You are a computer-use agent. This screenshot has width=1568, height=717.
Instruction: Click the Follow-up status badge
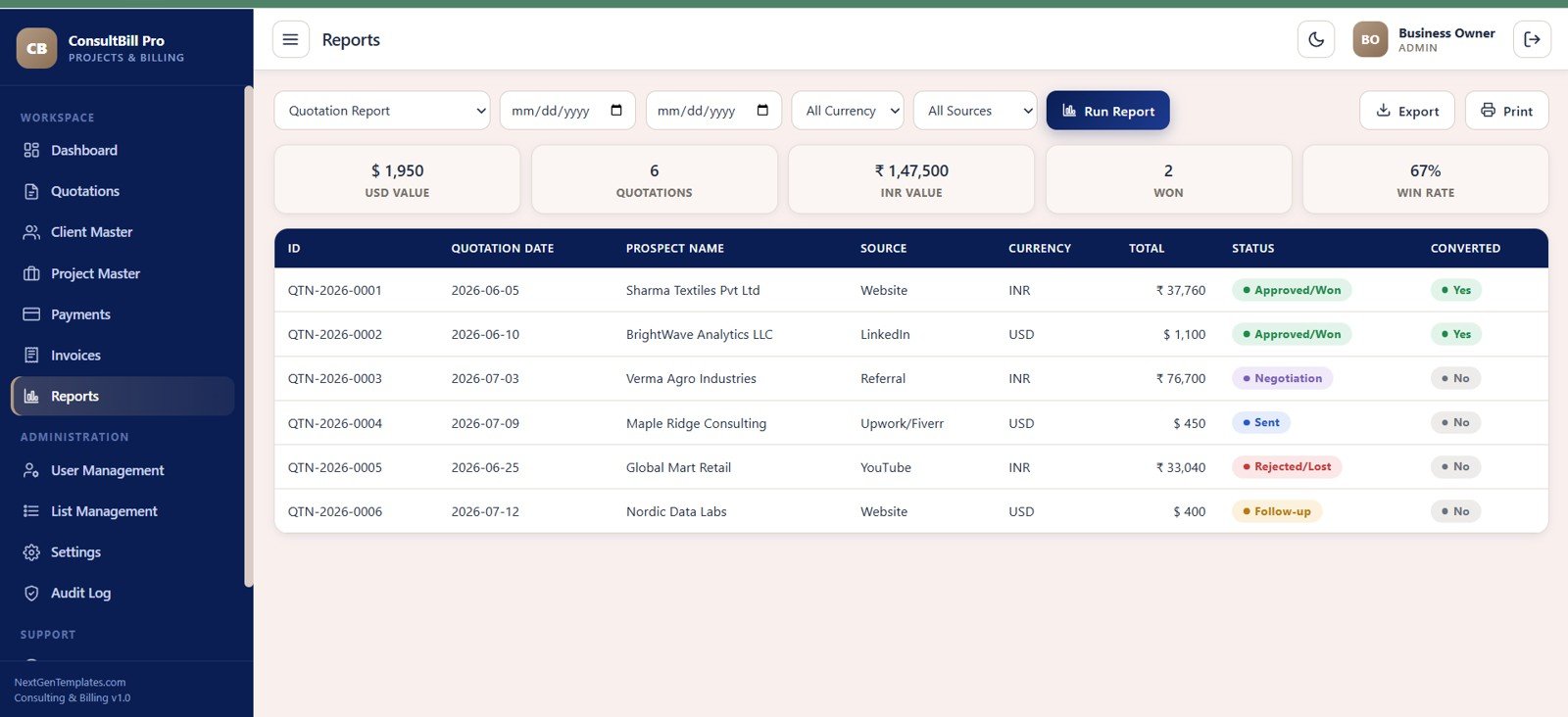(1277, 511)
